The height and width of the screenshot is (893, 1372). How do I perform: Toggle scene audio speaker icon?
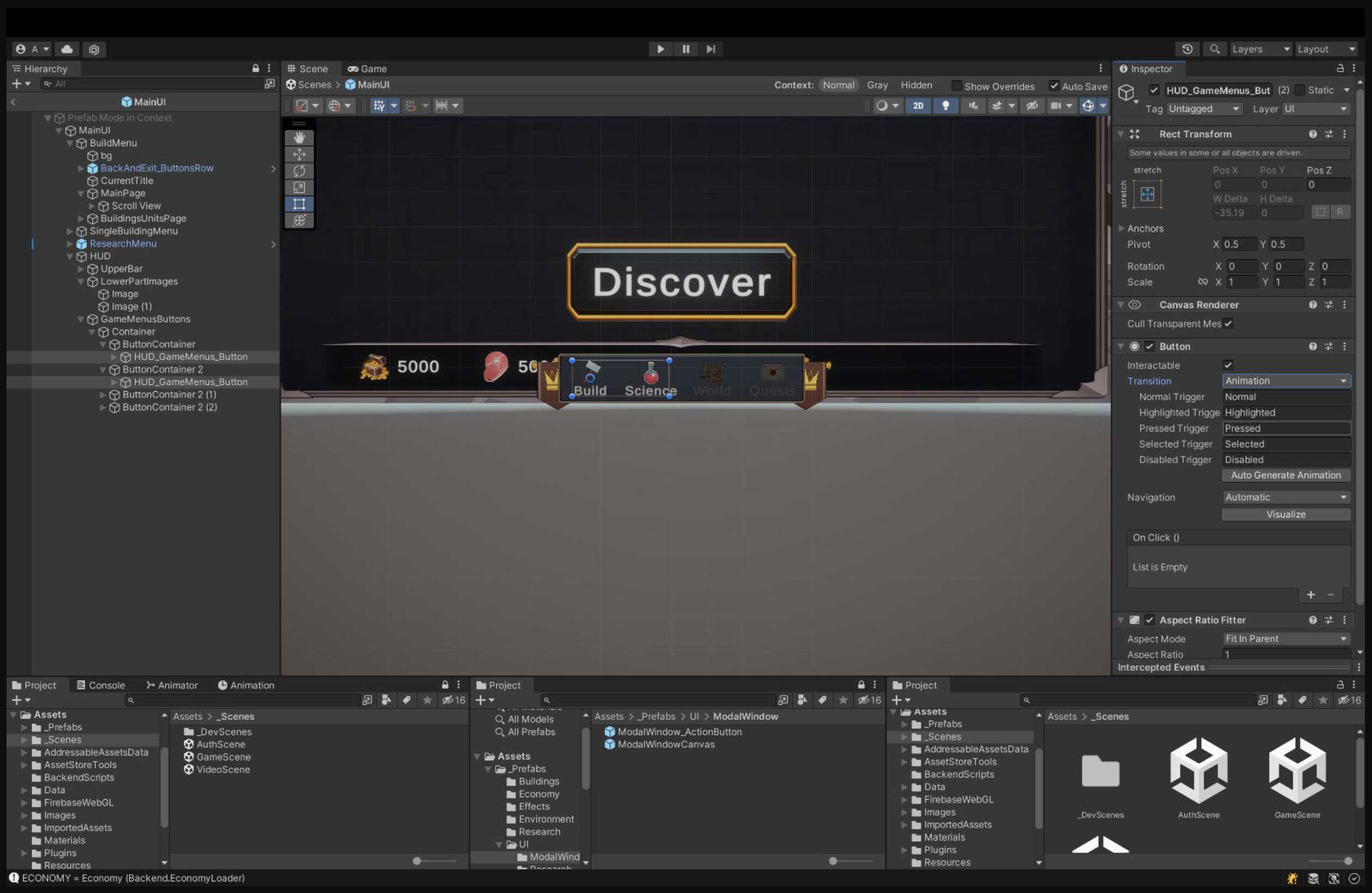click(973, 106)
